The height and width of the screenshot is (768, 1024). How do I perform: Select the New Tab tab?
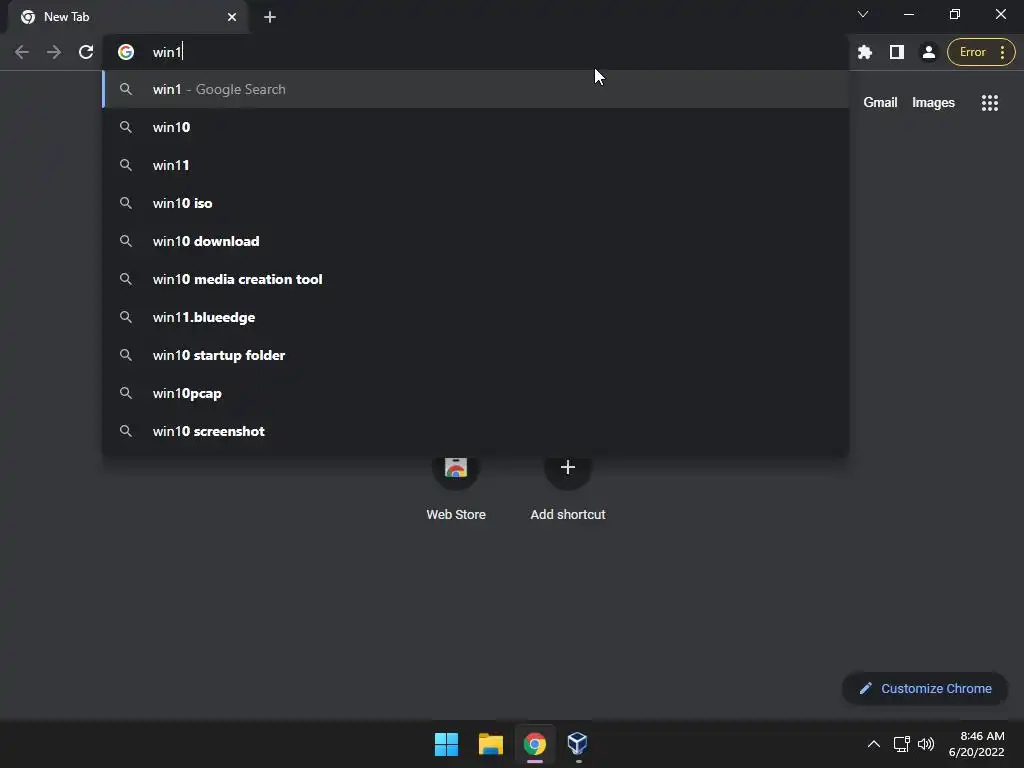pyautogui.click(x=128, y=17)
